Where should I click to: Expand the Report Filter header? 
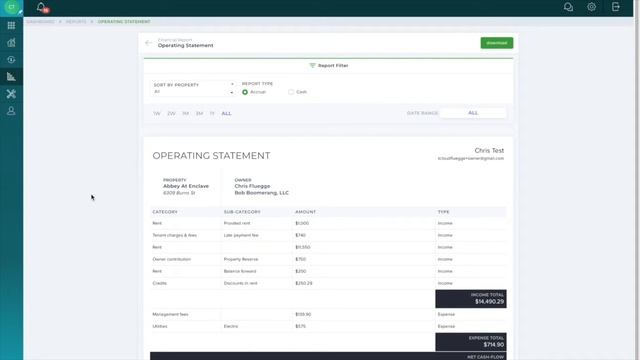(x=329, y=65)
